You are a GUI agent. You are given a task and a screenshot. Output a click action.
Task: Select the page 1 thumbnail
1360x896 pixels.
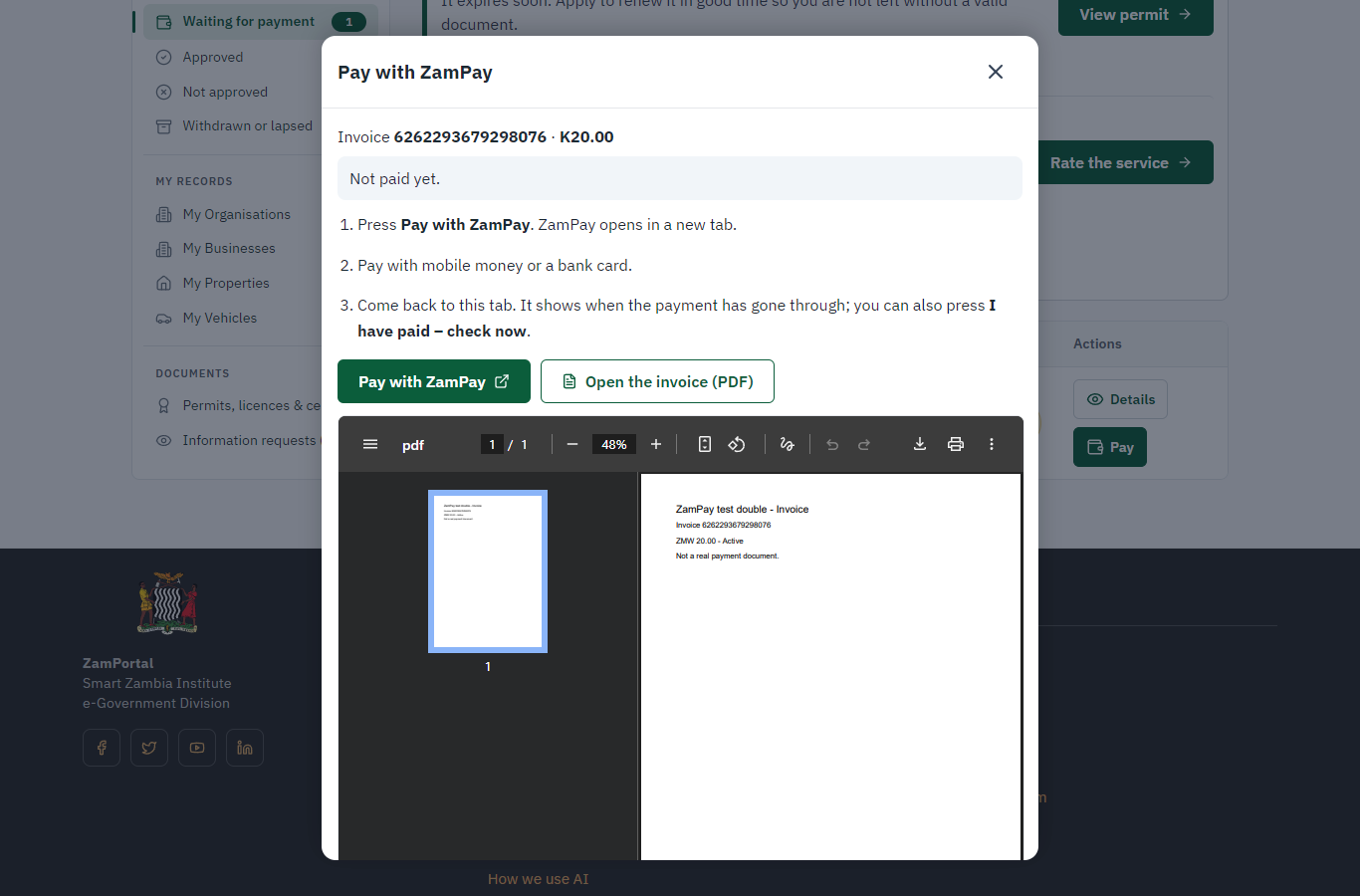pos(488,571)
